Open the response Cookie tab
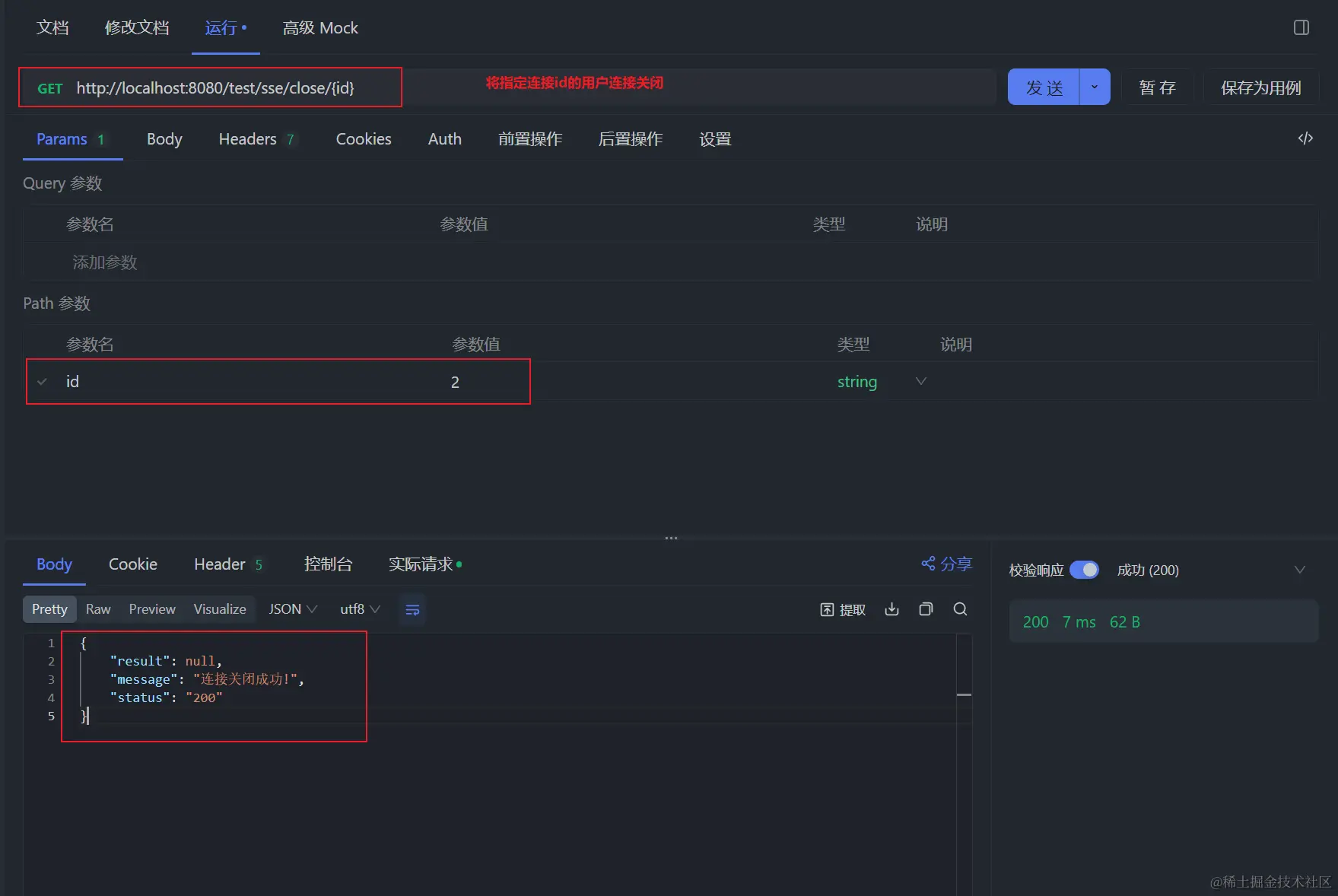Screen dimensions: 1338x896 pos(133,564)
